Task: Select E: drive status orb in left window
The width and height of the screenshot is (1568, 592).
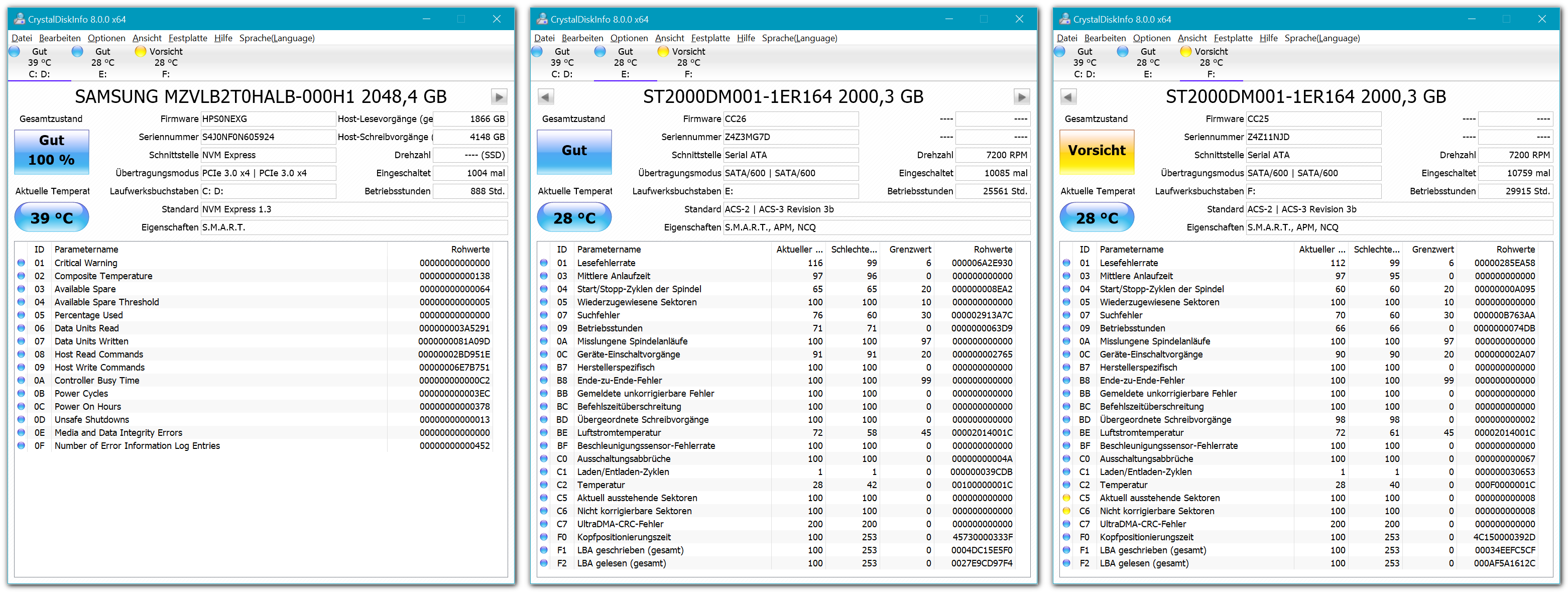Action: [x=77, y=52]
